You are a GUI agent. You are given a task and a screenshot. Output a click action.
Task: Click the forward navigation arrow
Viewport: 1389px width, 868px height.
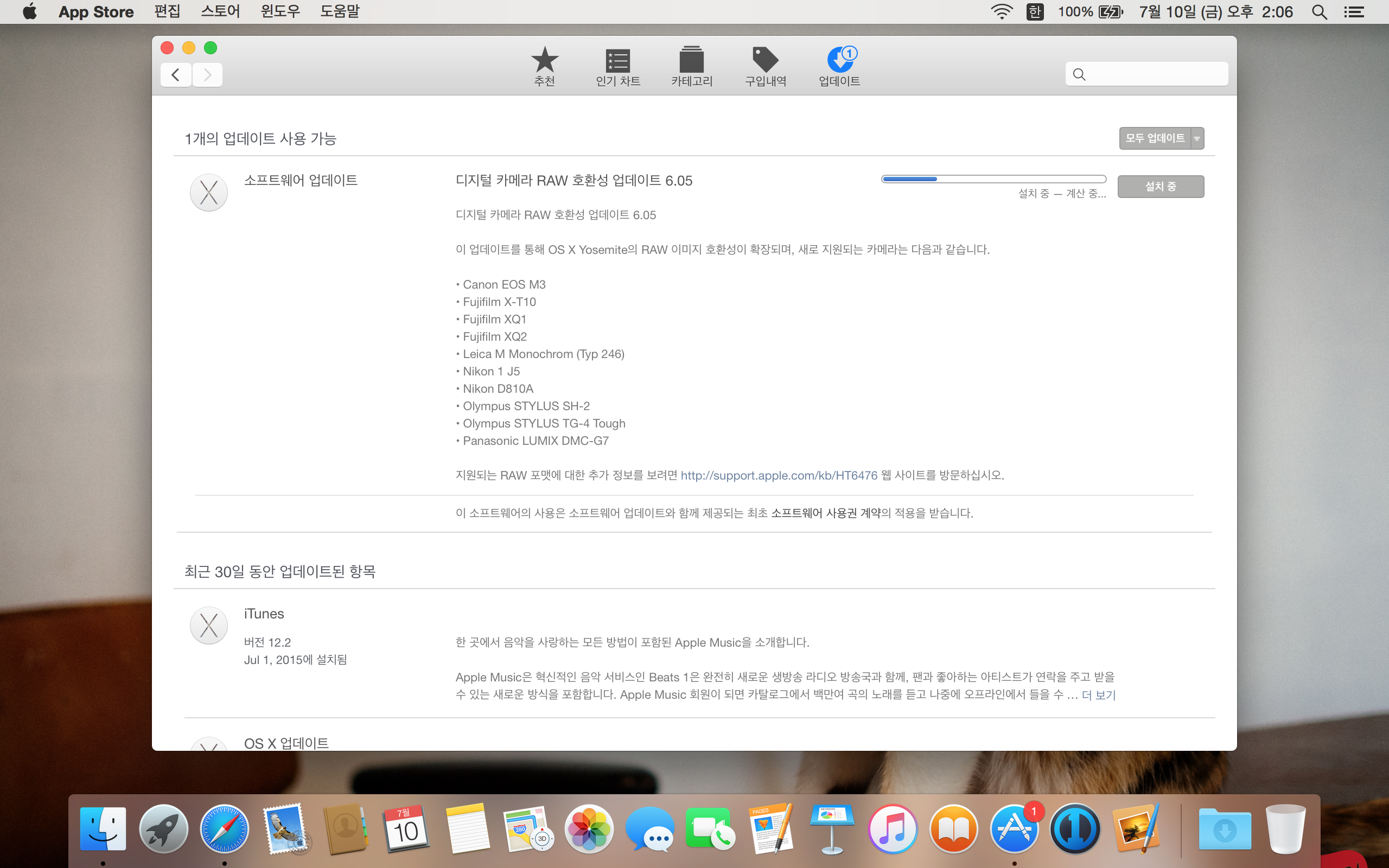coord(208,75)
